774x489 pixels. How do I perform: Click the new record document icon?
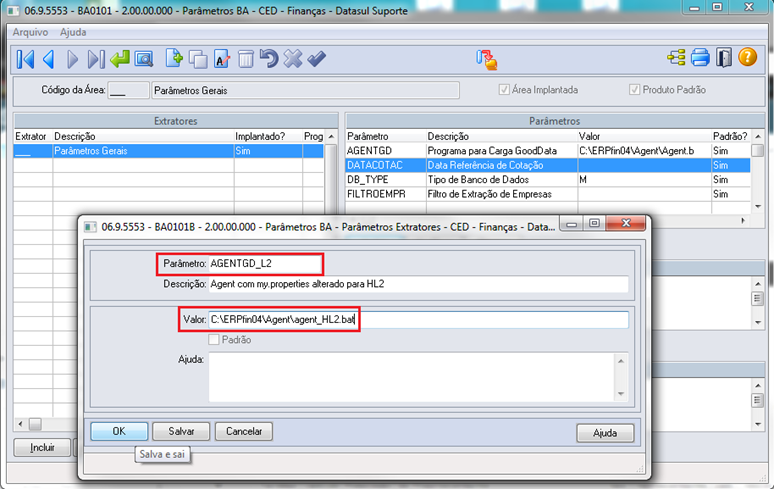[174, 58]
